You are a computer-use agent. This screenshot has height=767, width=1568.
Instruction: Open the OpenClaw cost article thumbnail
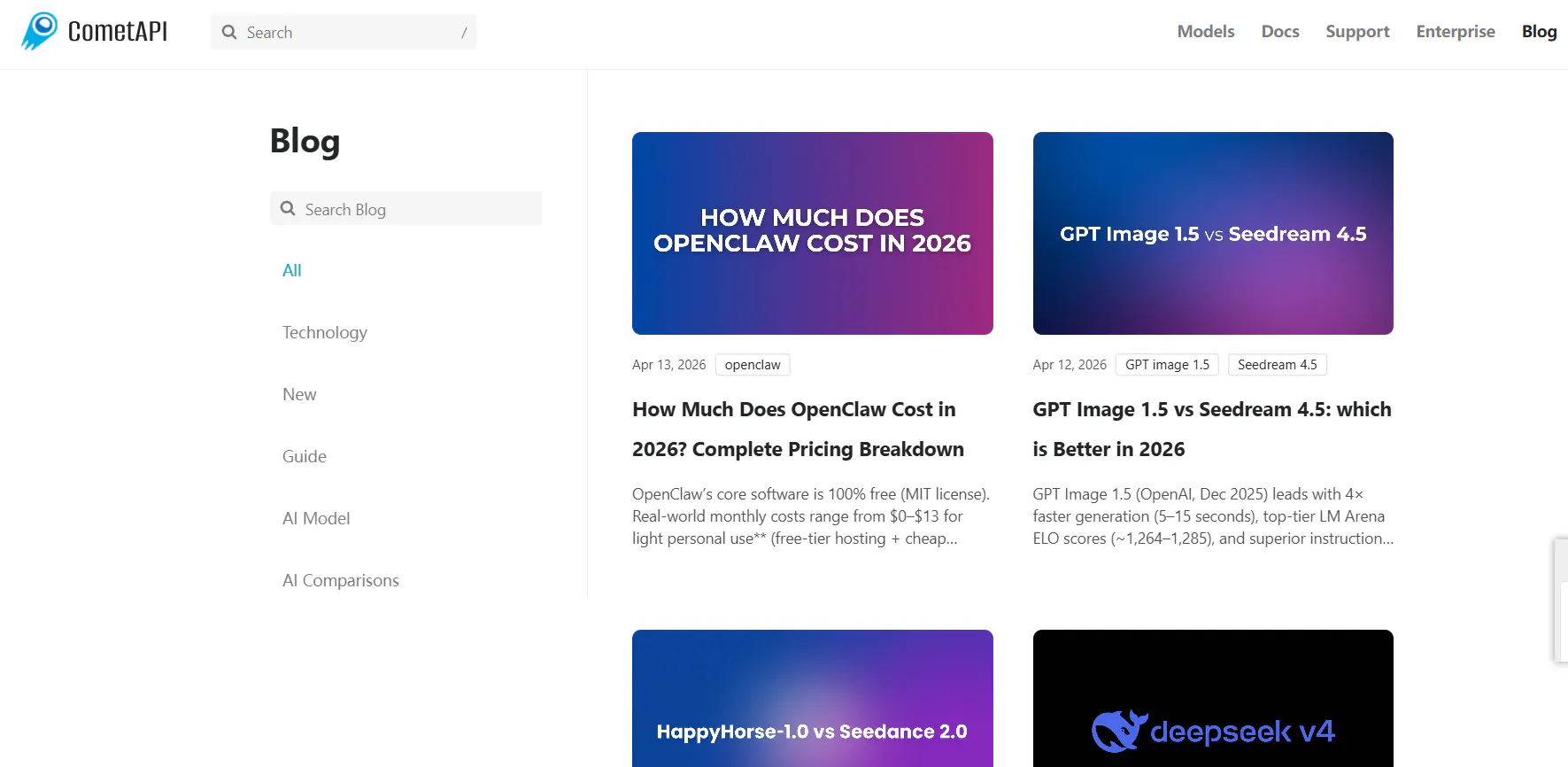pyautogui.click(x=813, y=233)
